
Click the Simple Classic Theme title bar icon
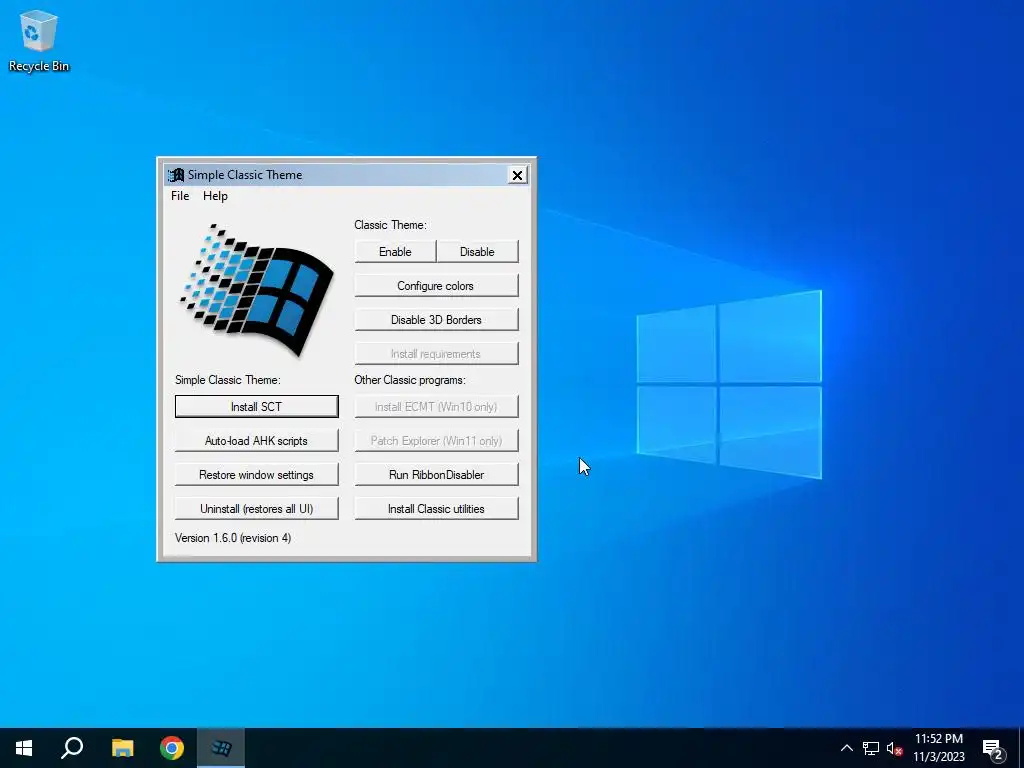click(x=176, y=175)
